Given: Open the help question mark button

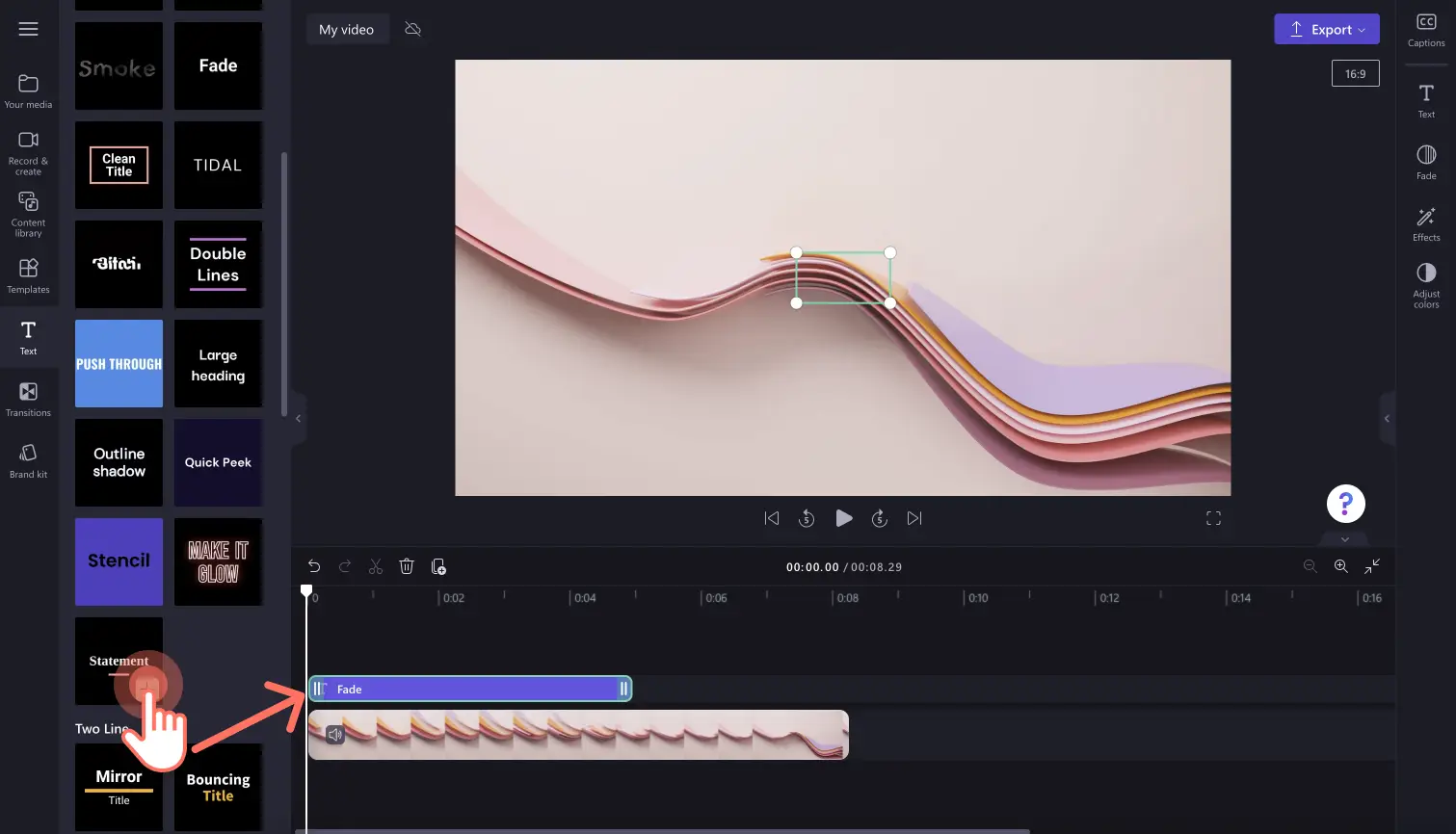Looking at the screenshot, I should click(1345, 503).
